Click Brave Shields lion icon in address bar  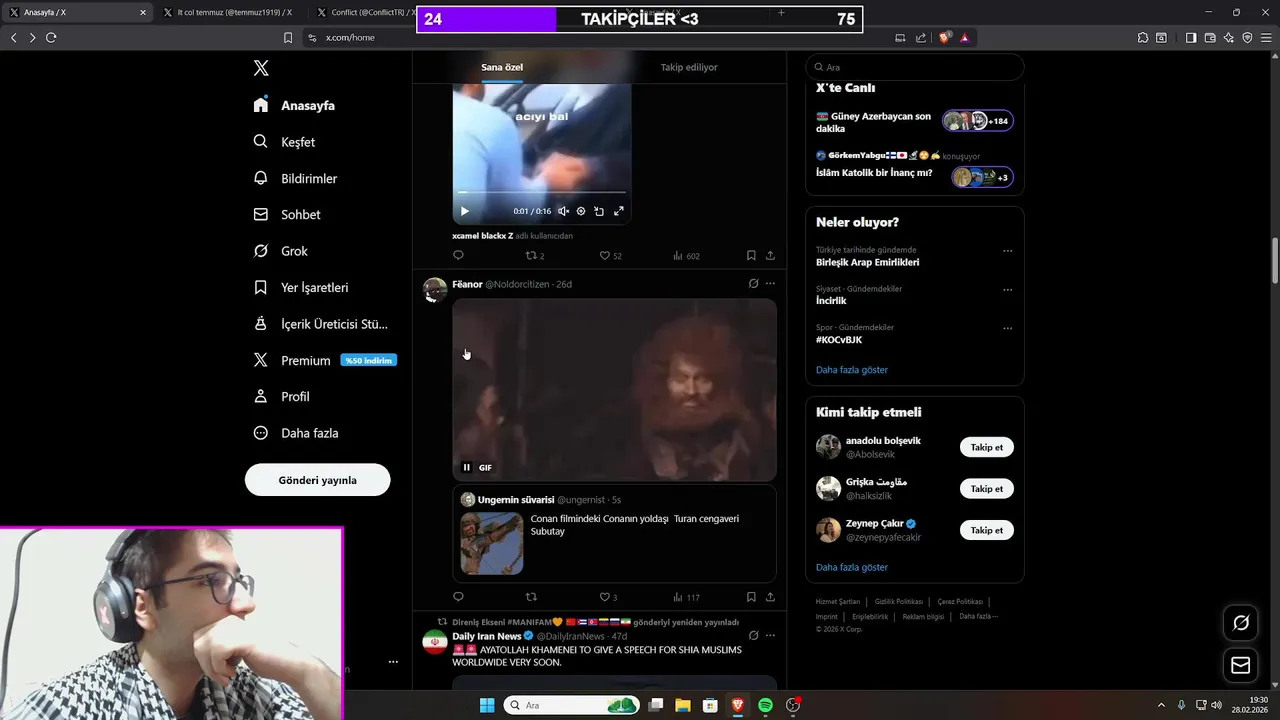coord(945,37)
